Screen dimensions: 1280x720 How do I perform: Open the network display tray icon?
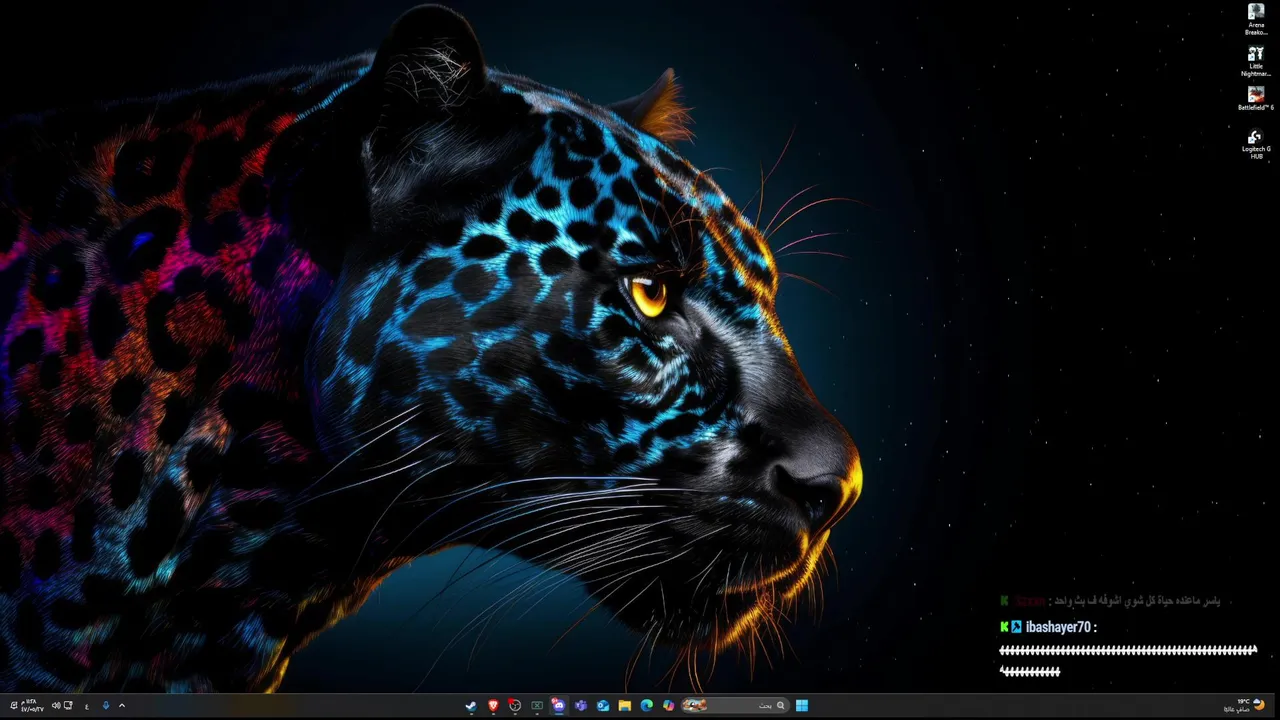point(68,705)
